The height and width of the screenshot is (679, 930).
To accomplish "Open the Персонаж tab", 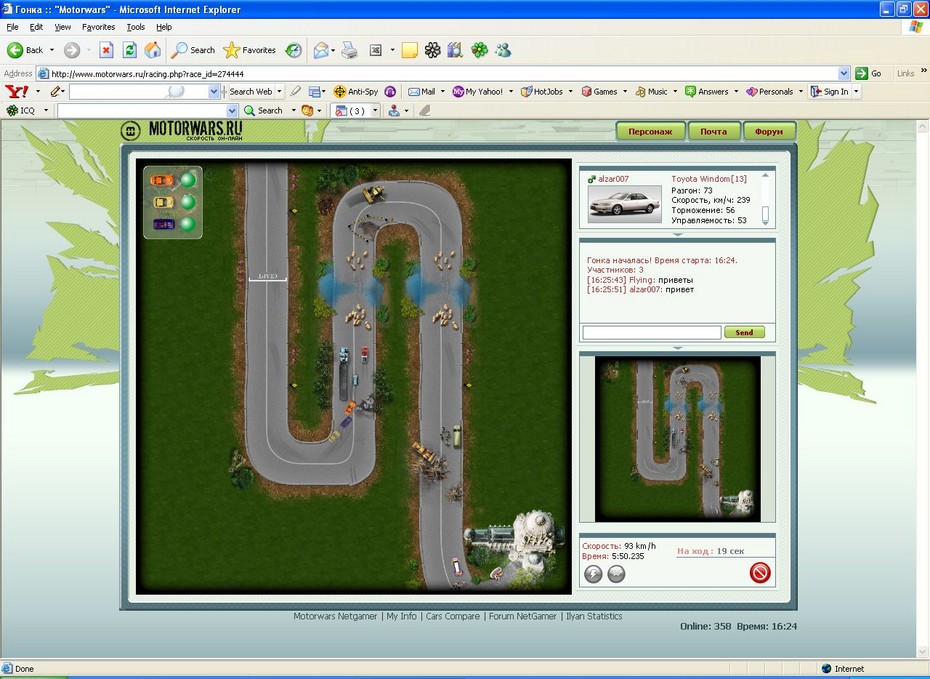I will pos(650,131).
